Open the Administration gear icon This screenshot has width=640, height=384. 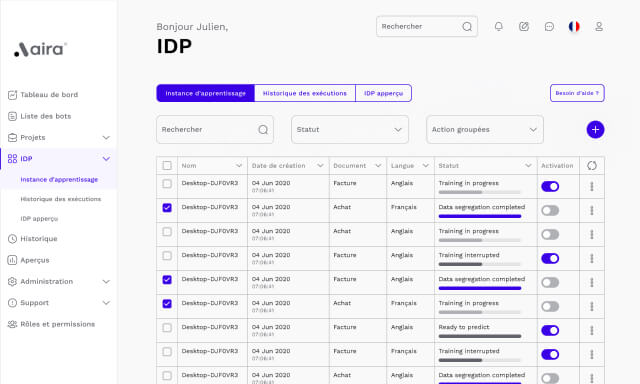tap(12, 282)
